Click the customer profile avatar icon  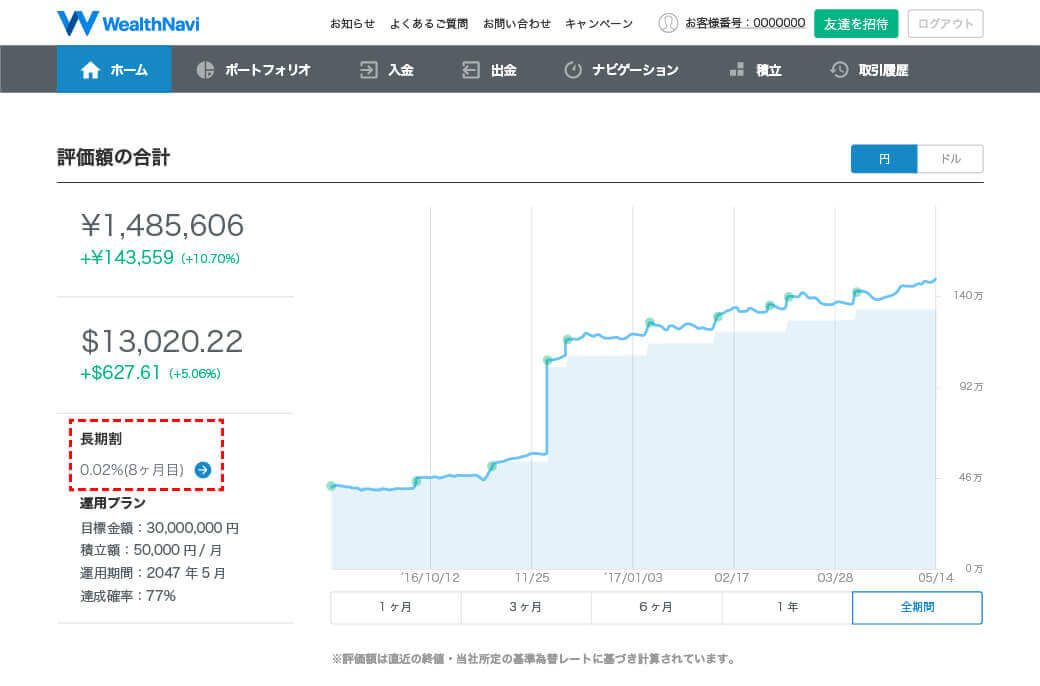[x=668, y=23]
